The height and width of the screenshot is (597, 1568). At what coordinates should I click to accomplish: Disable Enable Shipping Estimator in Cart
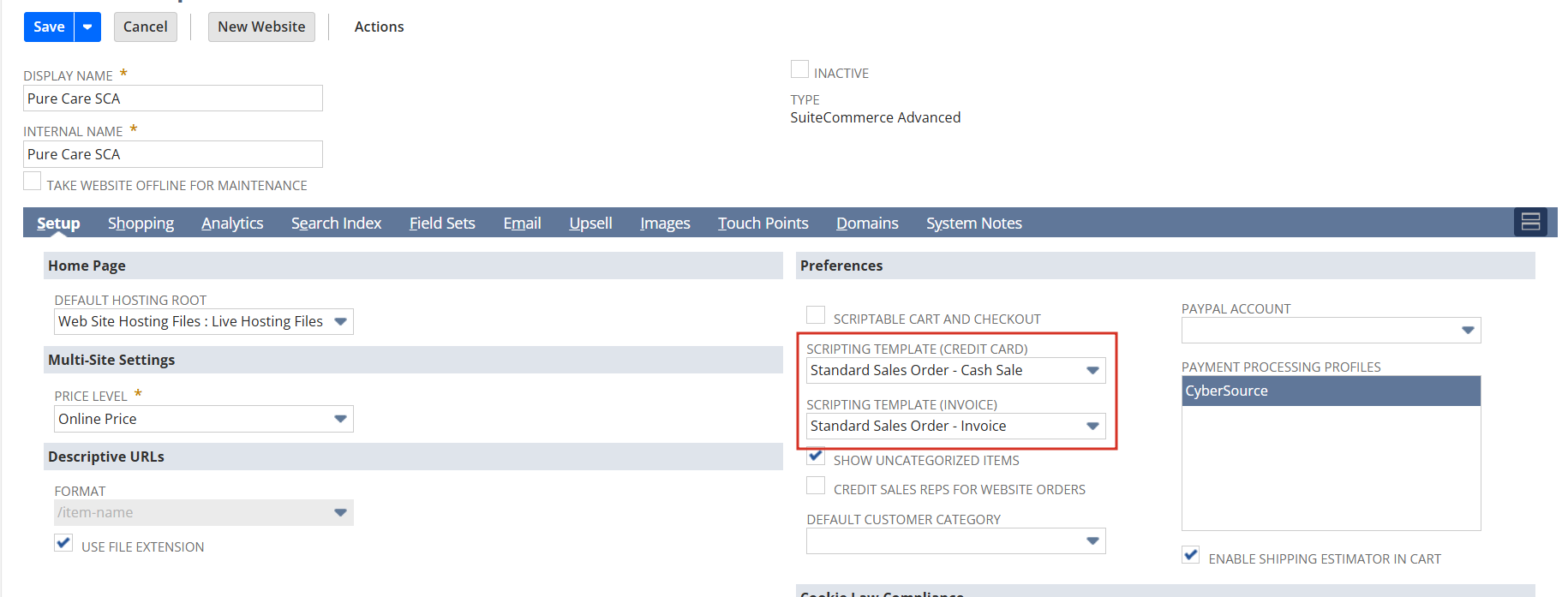(1190, 555)
